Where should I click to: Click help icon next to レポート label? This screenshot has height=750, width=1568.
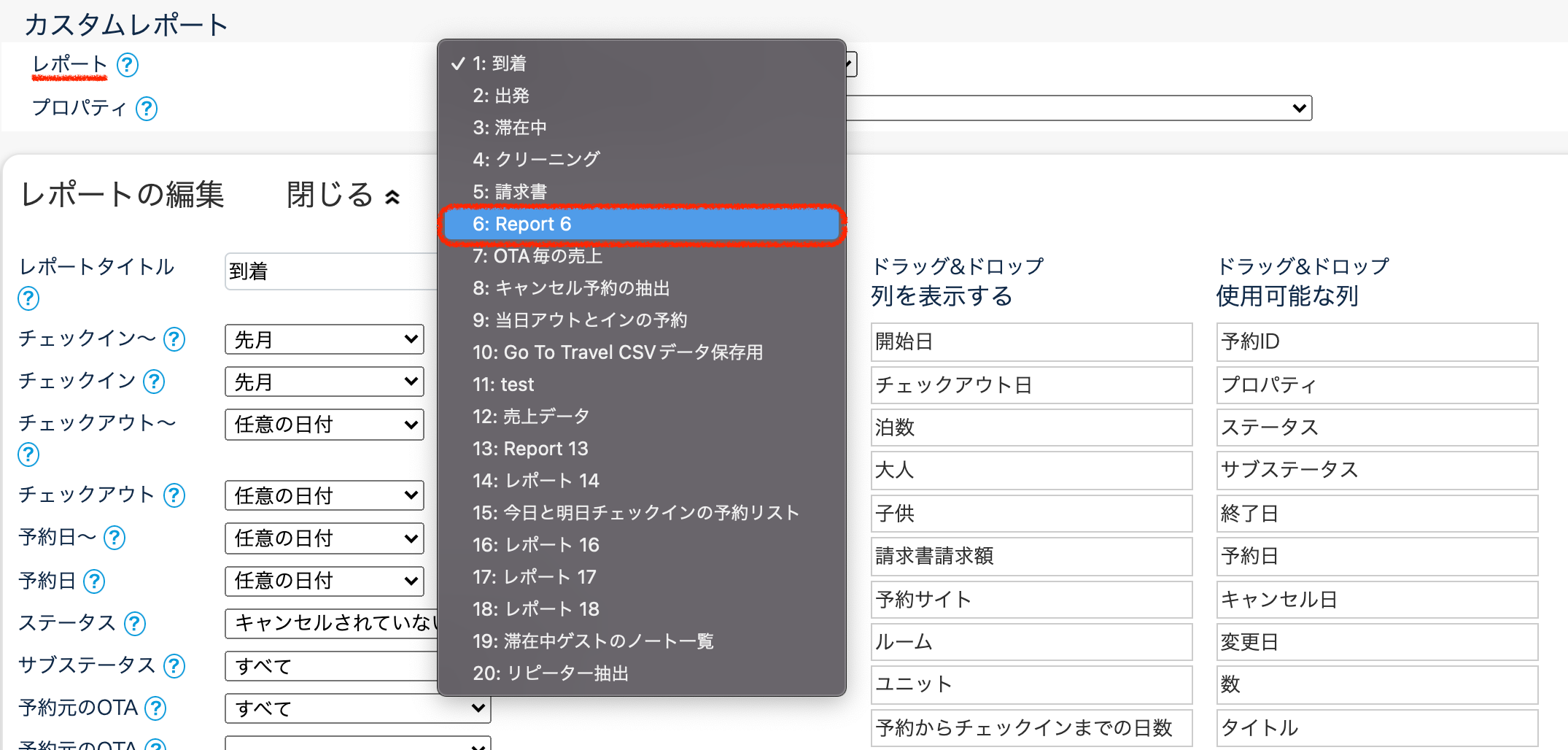click(128, 65)
